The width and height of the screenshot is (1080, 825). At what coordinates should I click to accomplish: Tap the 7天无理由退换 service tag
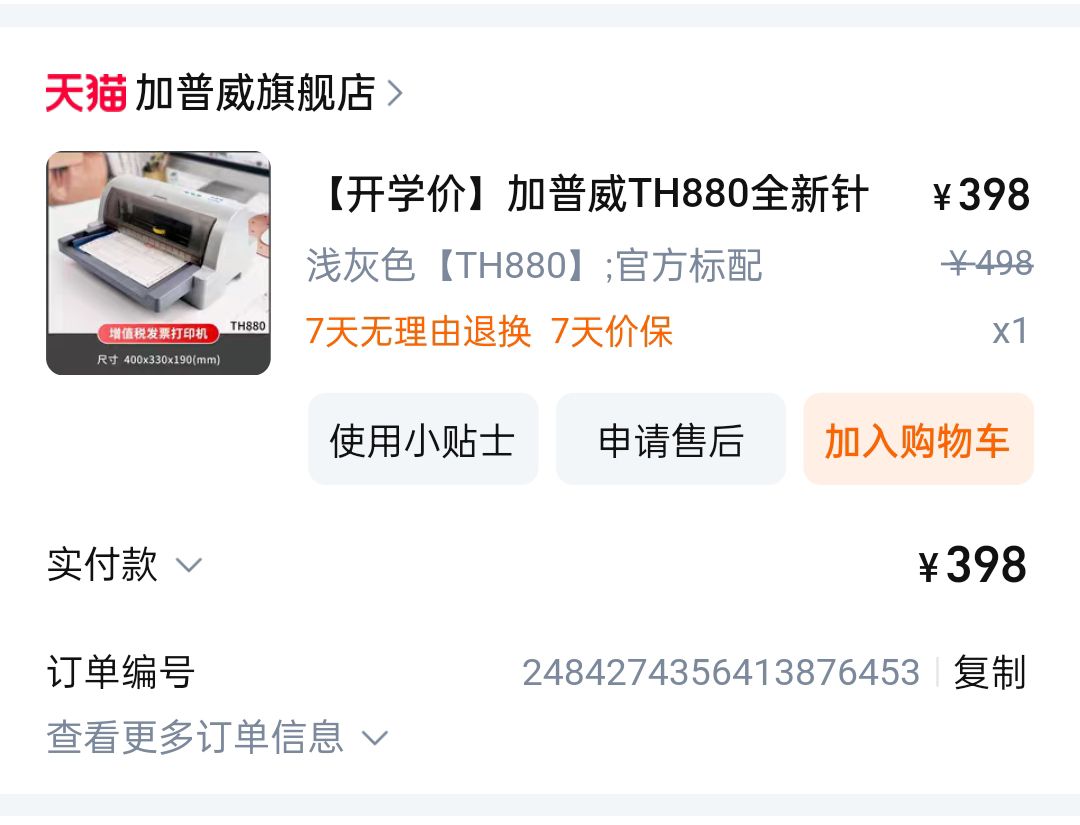pyautogui.click(x=418, y=331)
